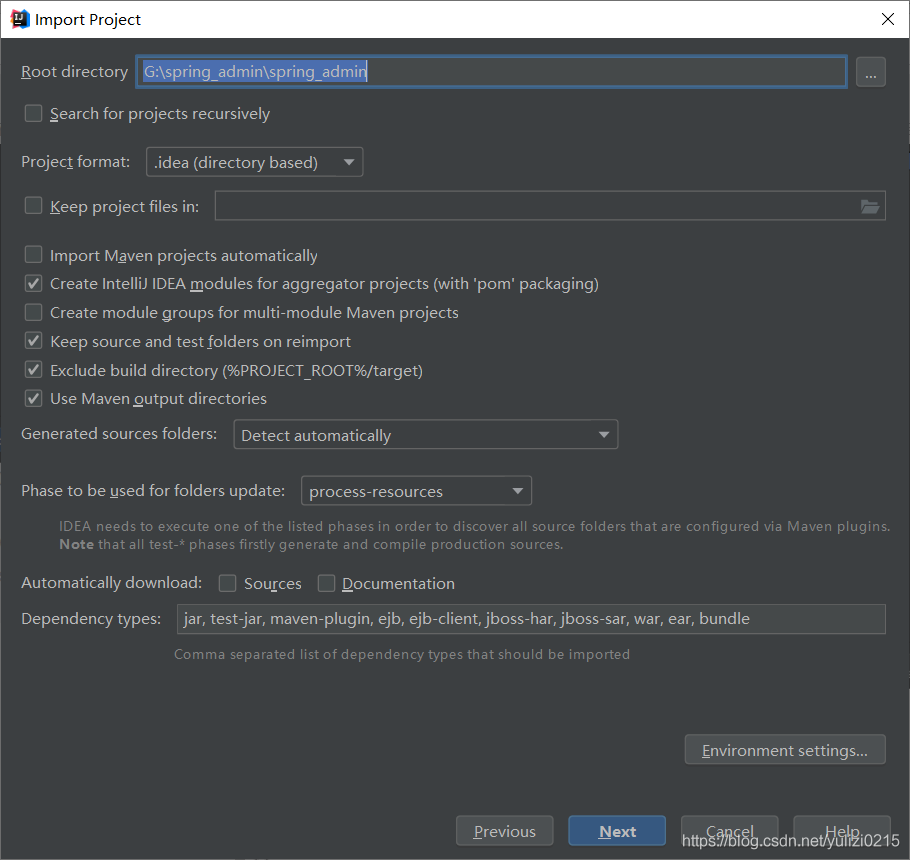Click the browse (…) button for Root directory
Screen dimensions: 910x860
[870, 72]
